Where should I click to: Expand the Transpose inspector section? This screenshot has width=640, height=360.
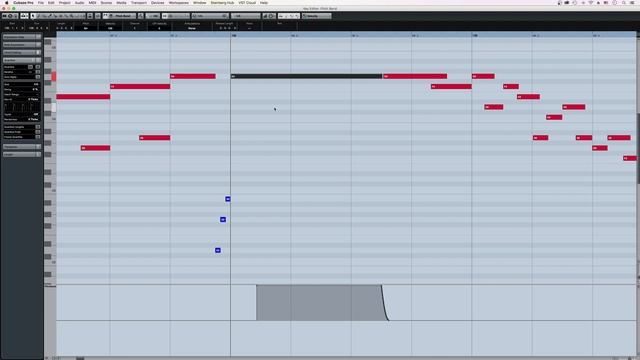22,147
